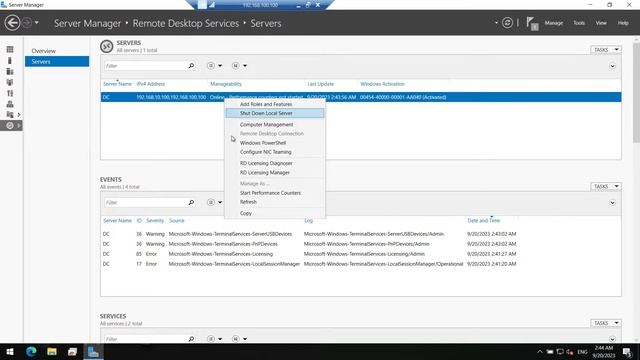This screenshot has width=640, height=360.
Task: Click the Back navigation arrow
Action: [13, 23]
